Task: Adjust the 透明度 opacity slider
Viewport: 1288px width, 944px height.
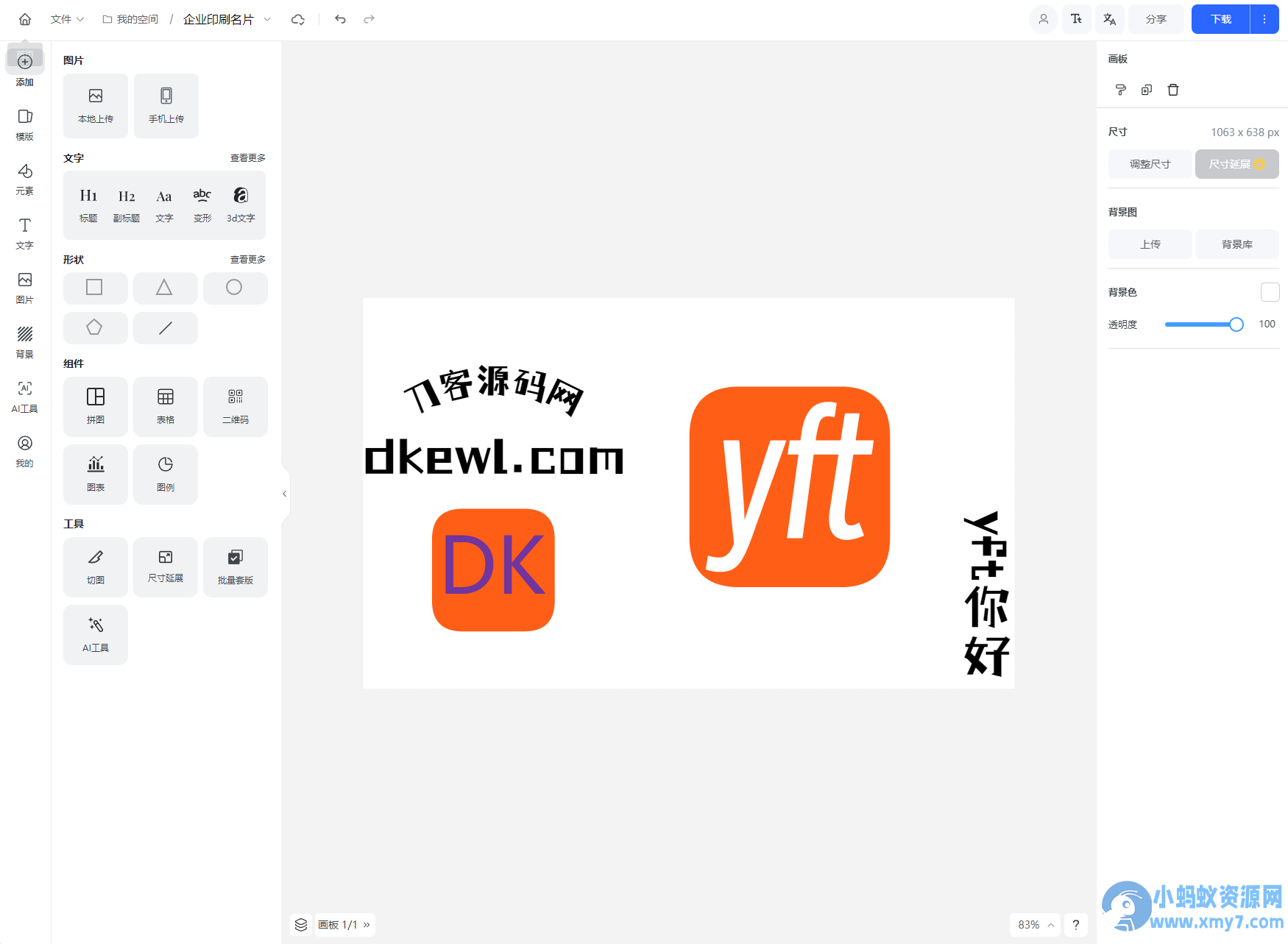Action: [x=1204, y=324]
